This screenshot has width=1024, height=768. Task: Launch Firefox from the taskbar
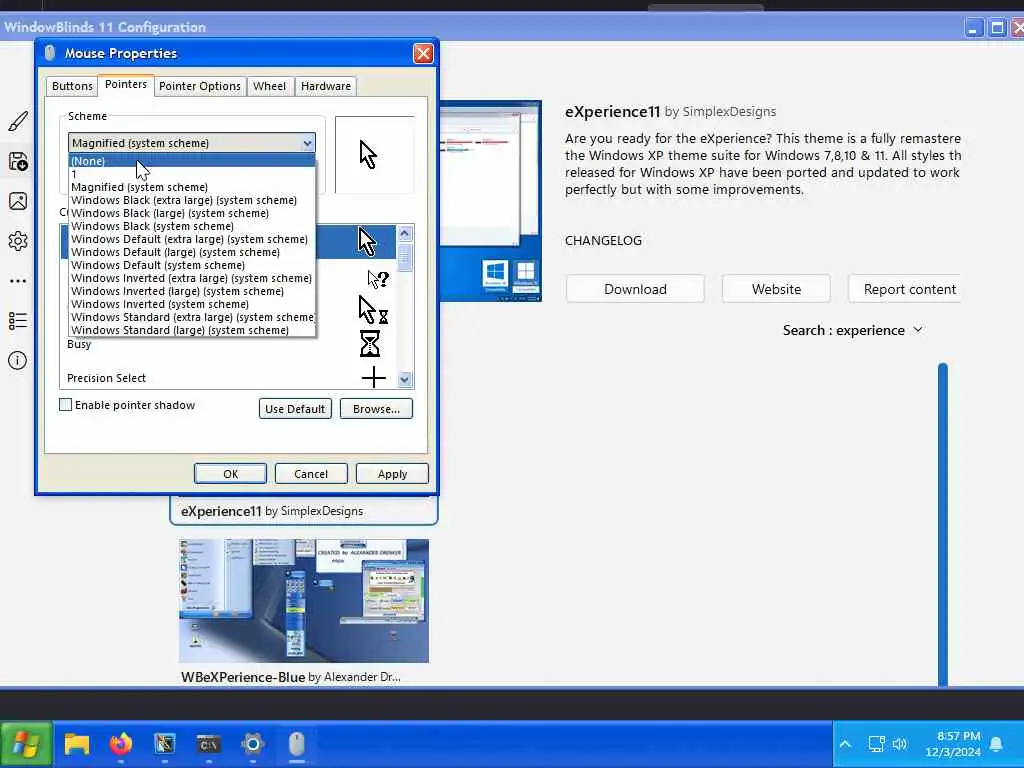[121, 744]
